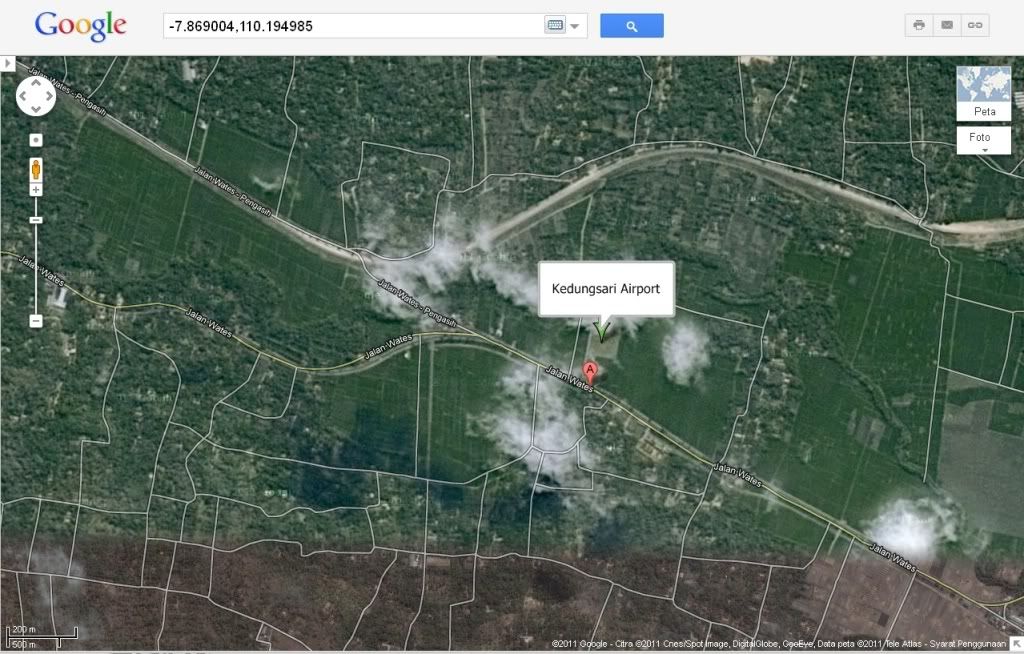The height and width of the screenshot is (654, 1024).
Task: Click the show my location button
Action: click(x=36, y=140)
